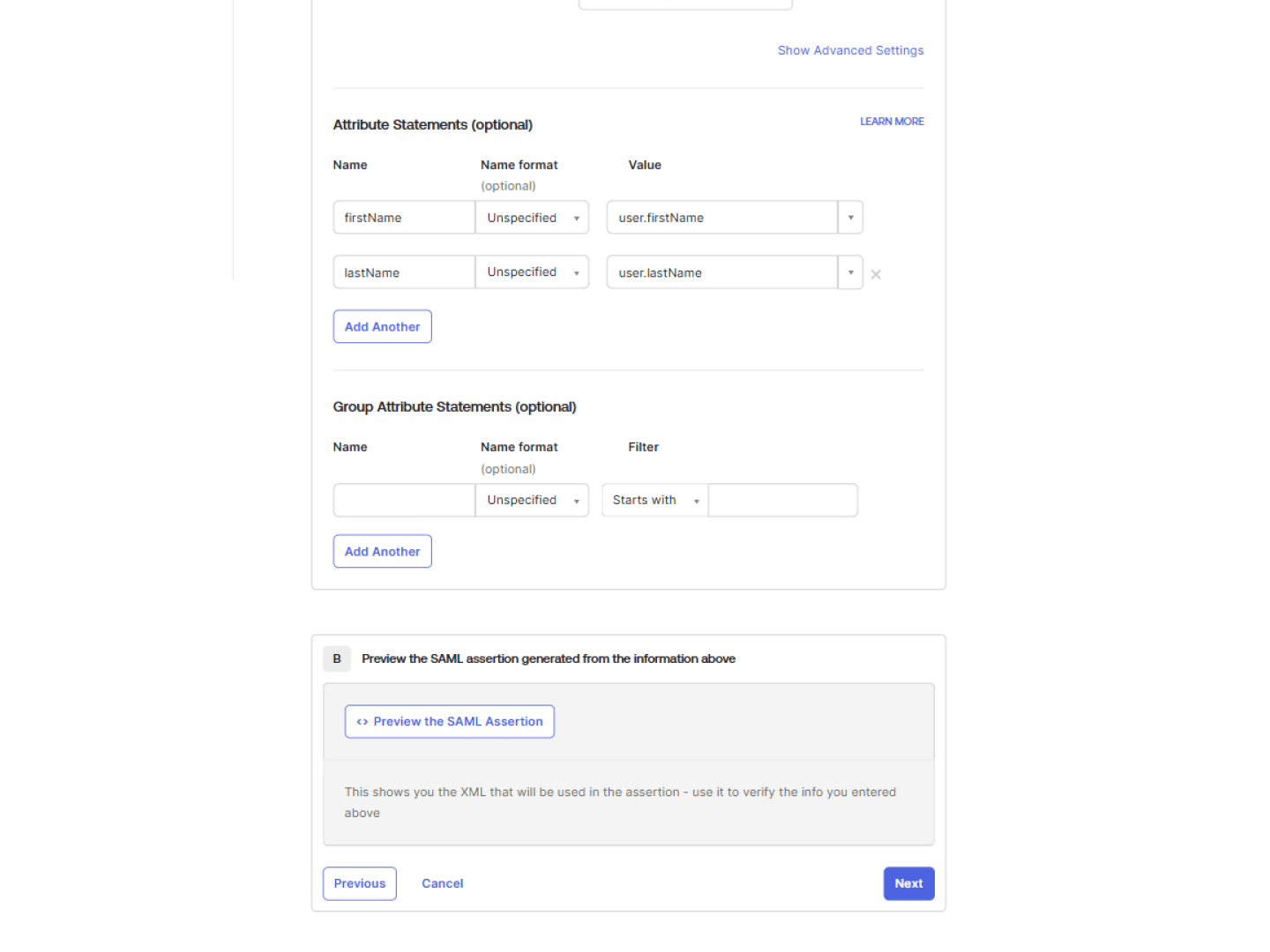
Task: Click the group attribute name field
Action: pyautogui.click(x=404, y=500)
